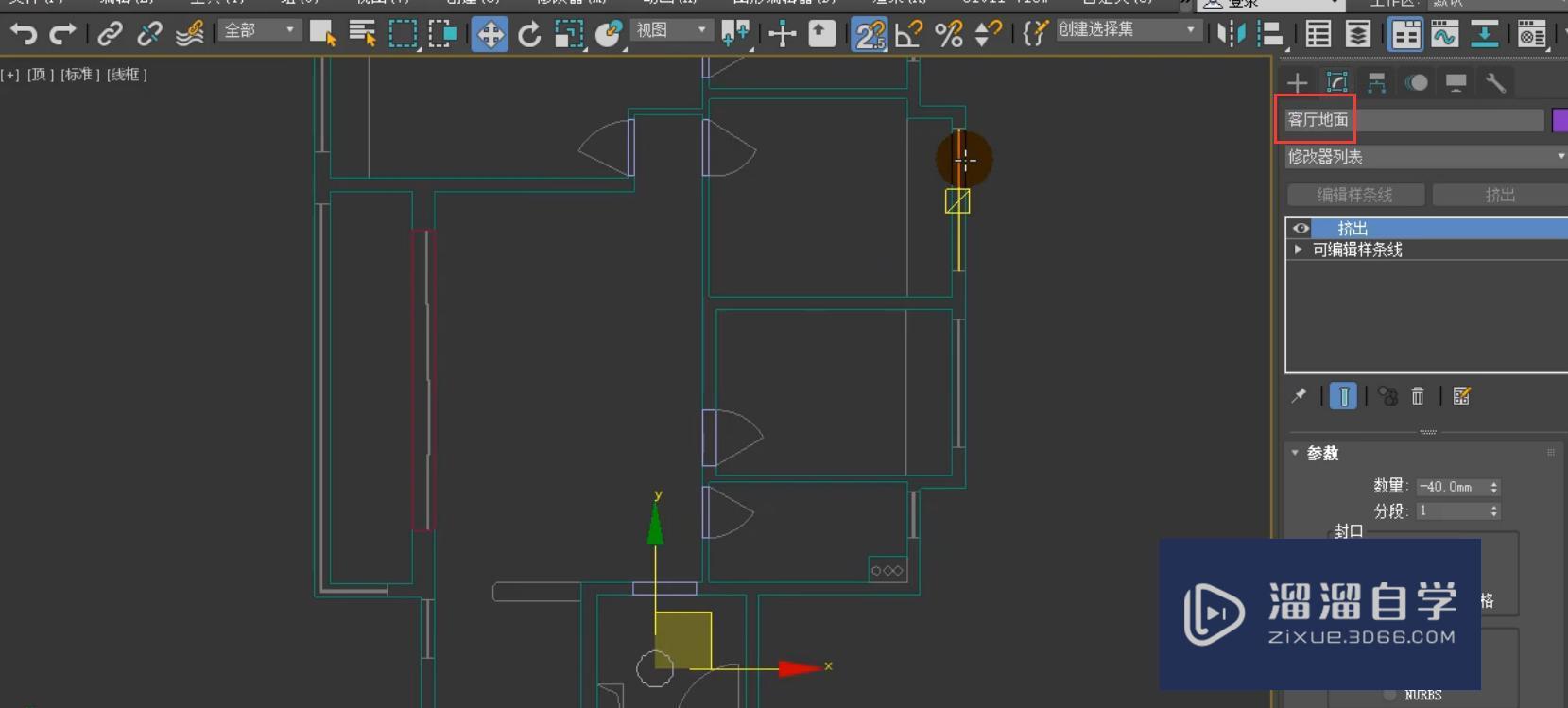Image resolution: width=1568 pixels, height=708 pixels.
Task: Toggle visibility eye of the 挤出 modifier
Action: [1301, 229]
